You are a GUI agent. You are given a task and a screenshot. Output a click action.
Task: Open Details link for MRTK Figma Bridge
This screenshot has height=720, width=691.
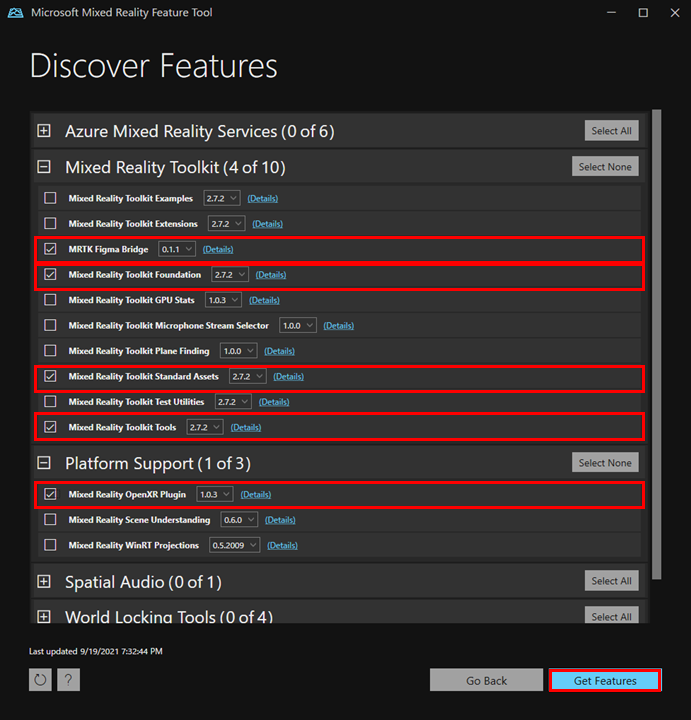pos(218,249)
